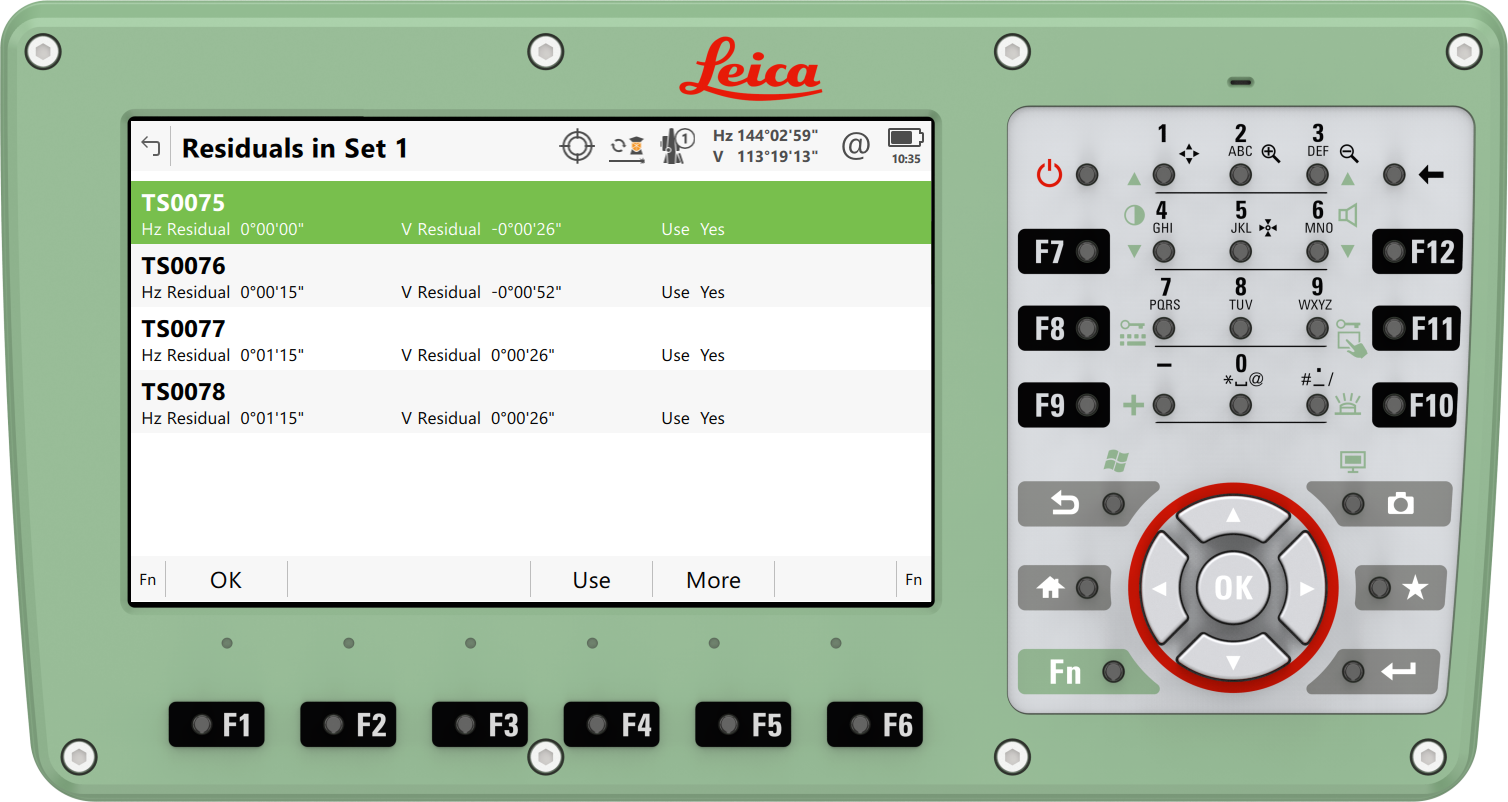Select the TS0077 residual row
The height and width of the screenshot is (802, 1508).
(x=400, y=340)
